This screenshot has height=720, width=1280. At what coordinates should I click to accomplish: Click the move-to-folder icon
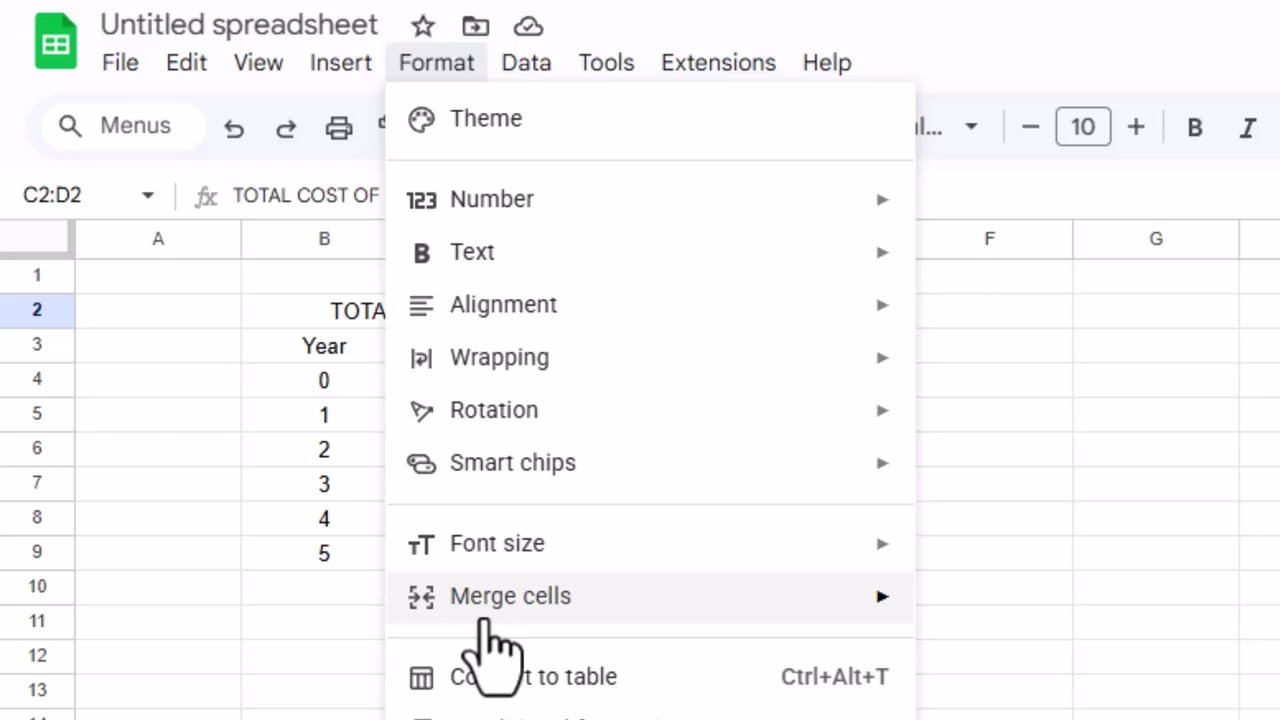pos(476,26)
